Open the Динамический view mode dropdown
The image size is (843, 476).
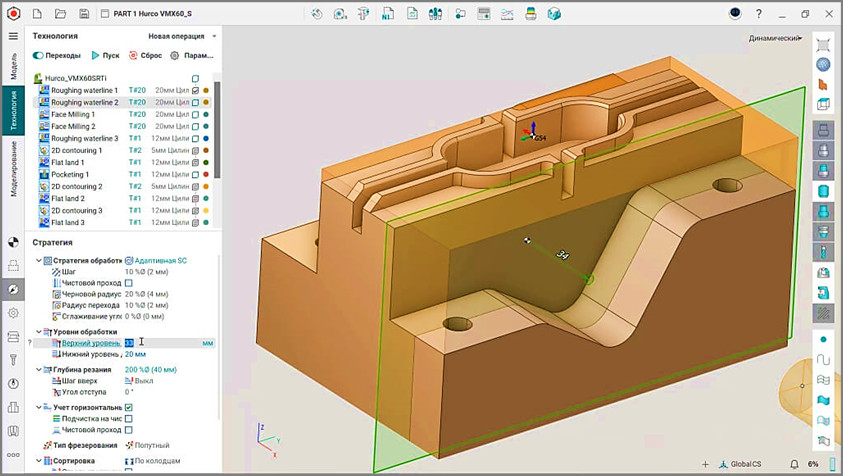775,38
